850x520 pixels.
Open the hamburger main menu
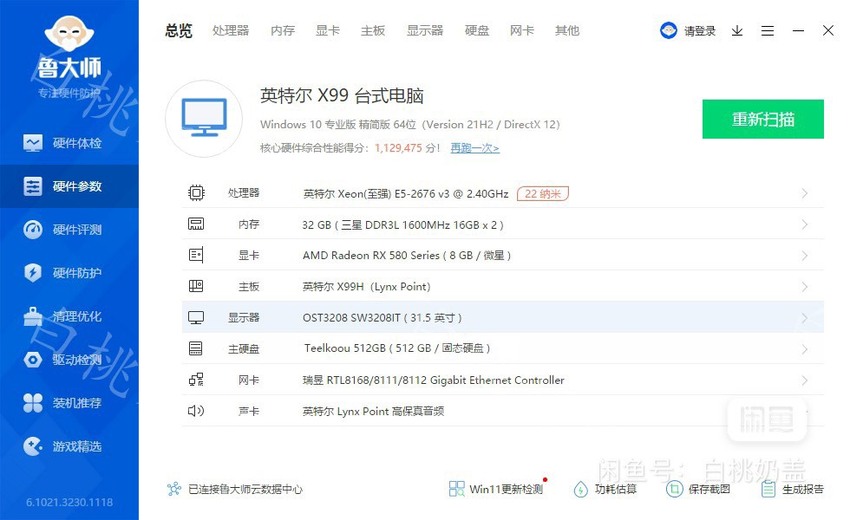click(x=767, y=31)
